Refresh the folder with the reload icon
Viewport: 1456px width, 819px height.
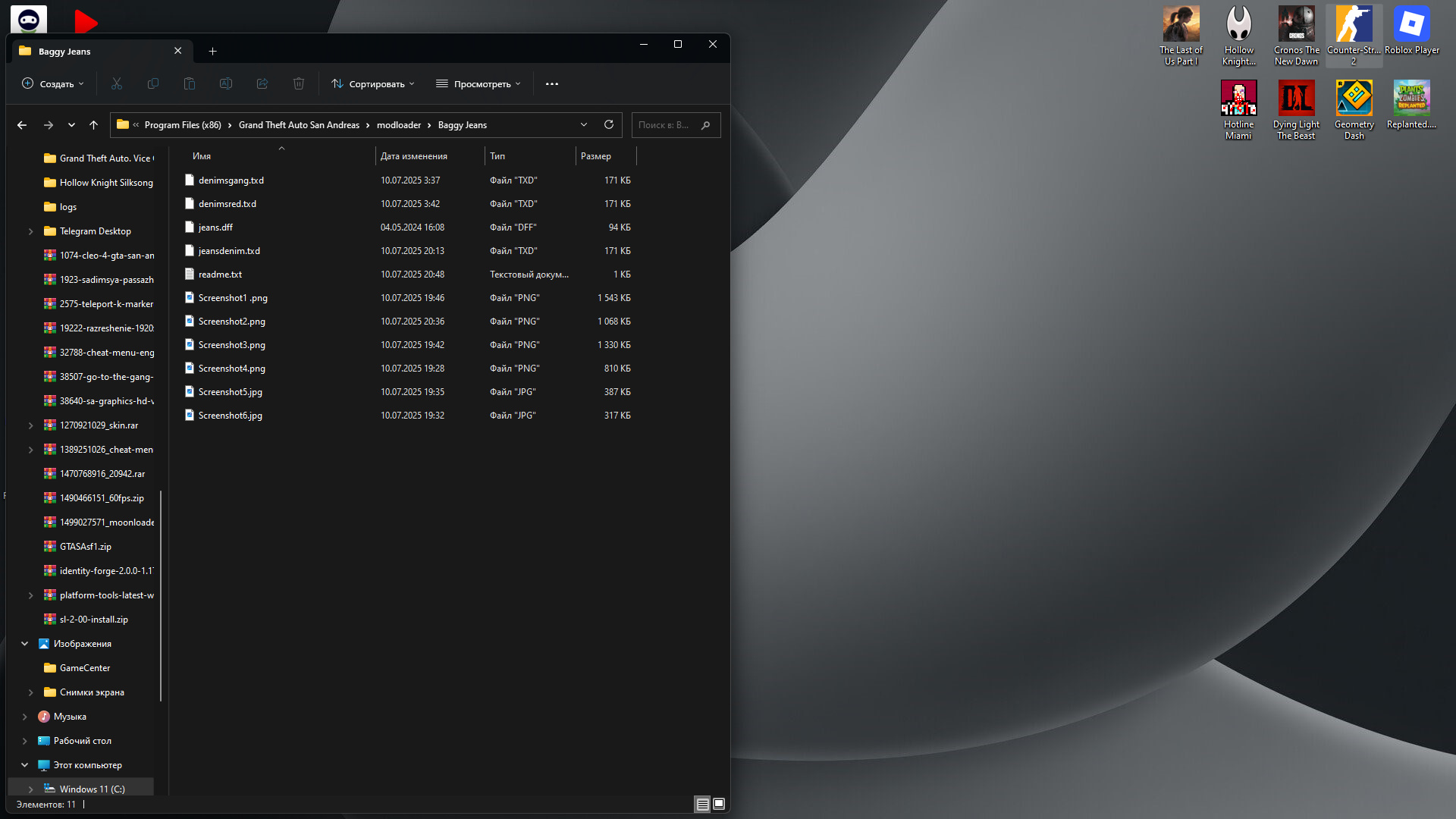[608, 124]
